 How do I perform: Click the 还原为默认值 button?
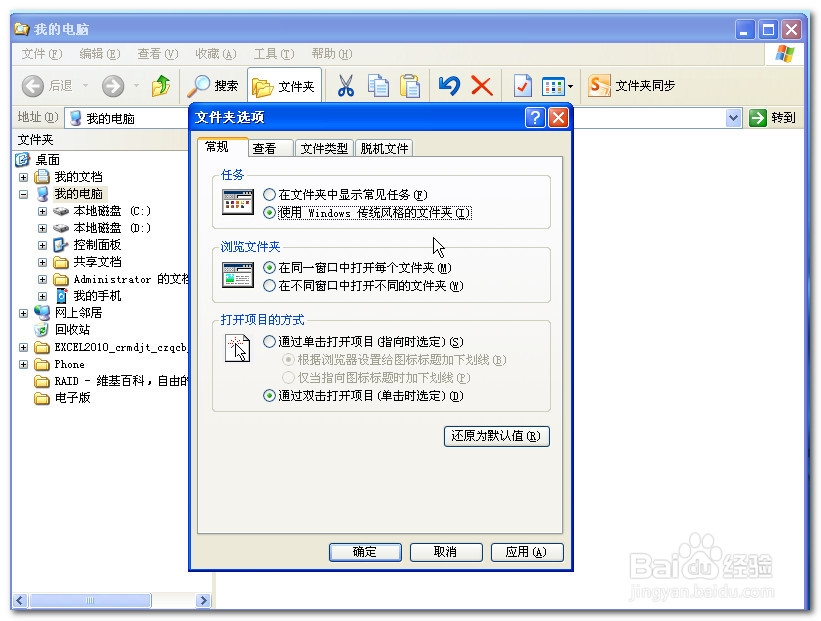[496, 436]
